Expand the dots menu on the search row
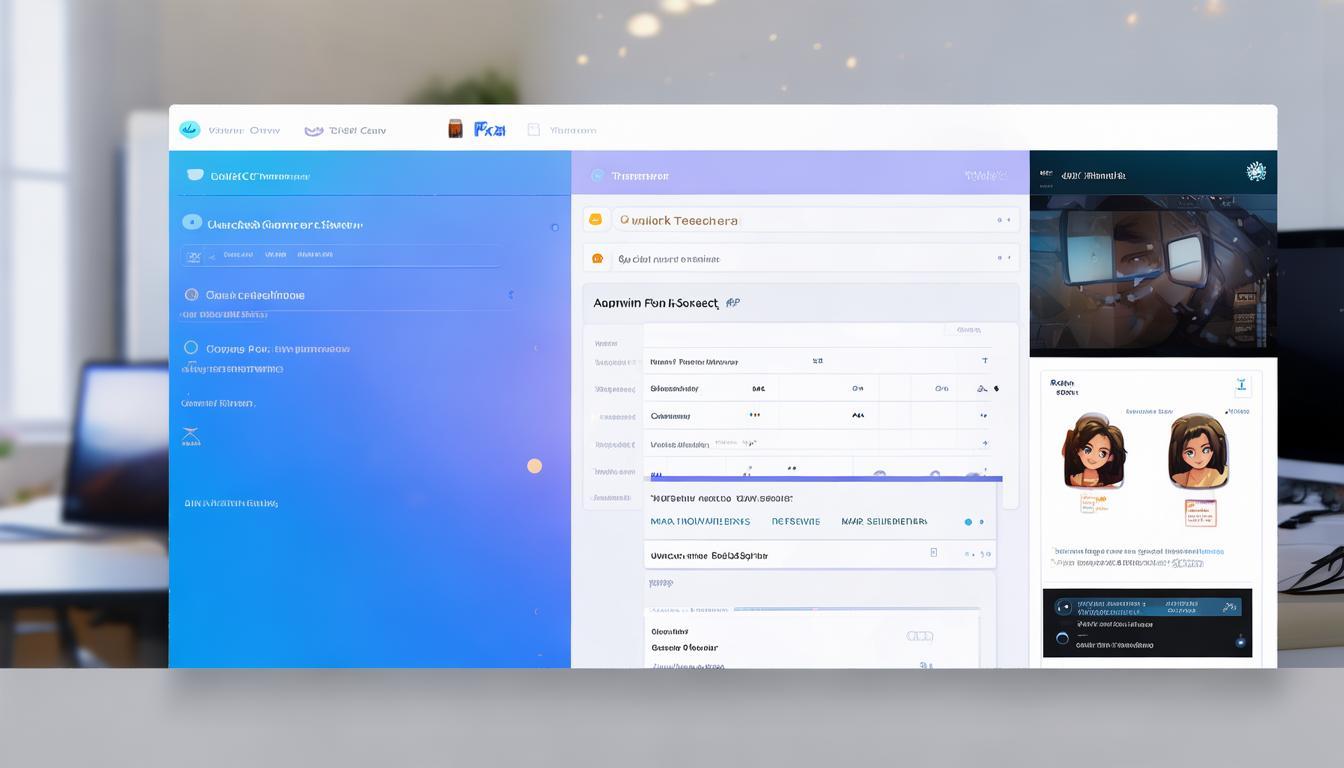Screen dimensions: 1344x768 1003,220
